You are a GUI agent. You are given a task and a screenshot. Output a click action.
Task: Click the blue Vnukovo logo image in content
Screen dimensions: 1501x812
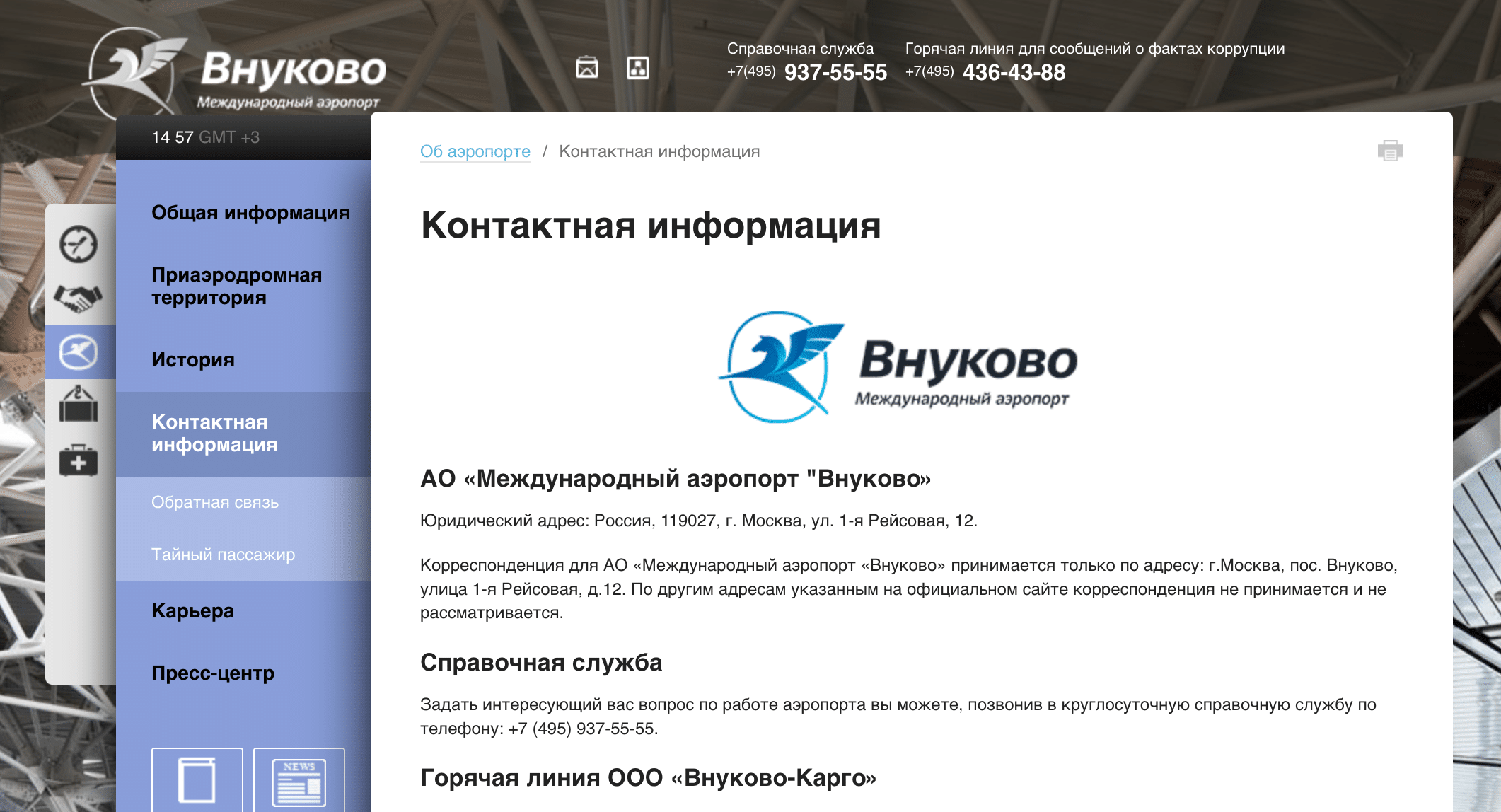pyautogui.click(x=898, y=367)
